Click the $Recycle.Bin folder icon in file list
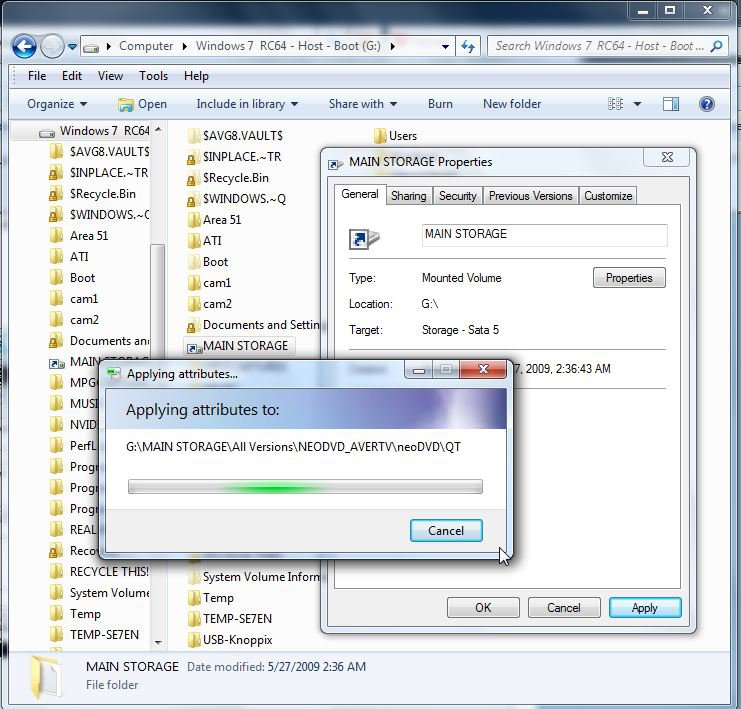The height and width of the screenshot is (709, 741). pos(191,179)
